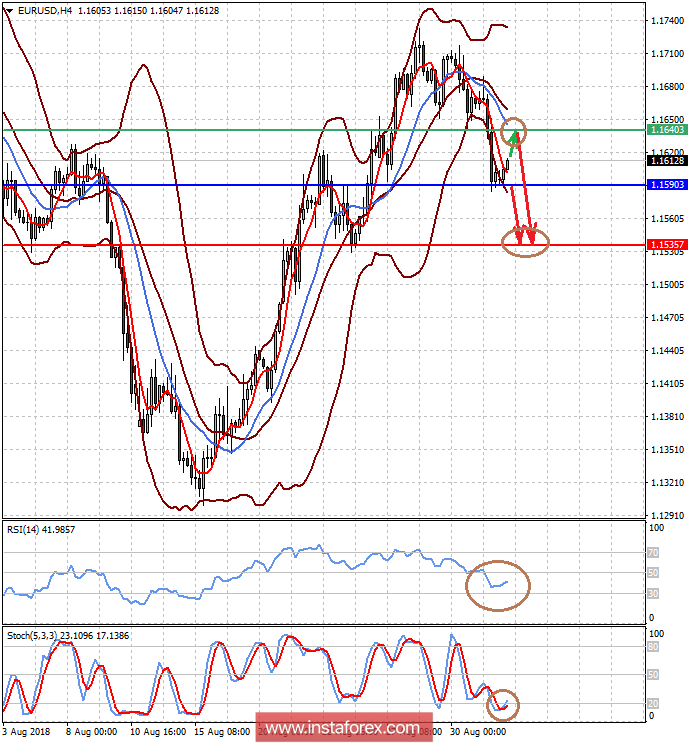Screen dimensions: 688x743
Task: Click the Stochastic 80 level marker
Action: coord(653,647)
